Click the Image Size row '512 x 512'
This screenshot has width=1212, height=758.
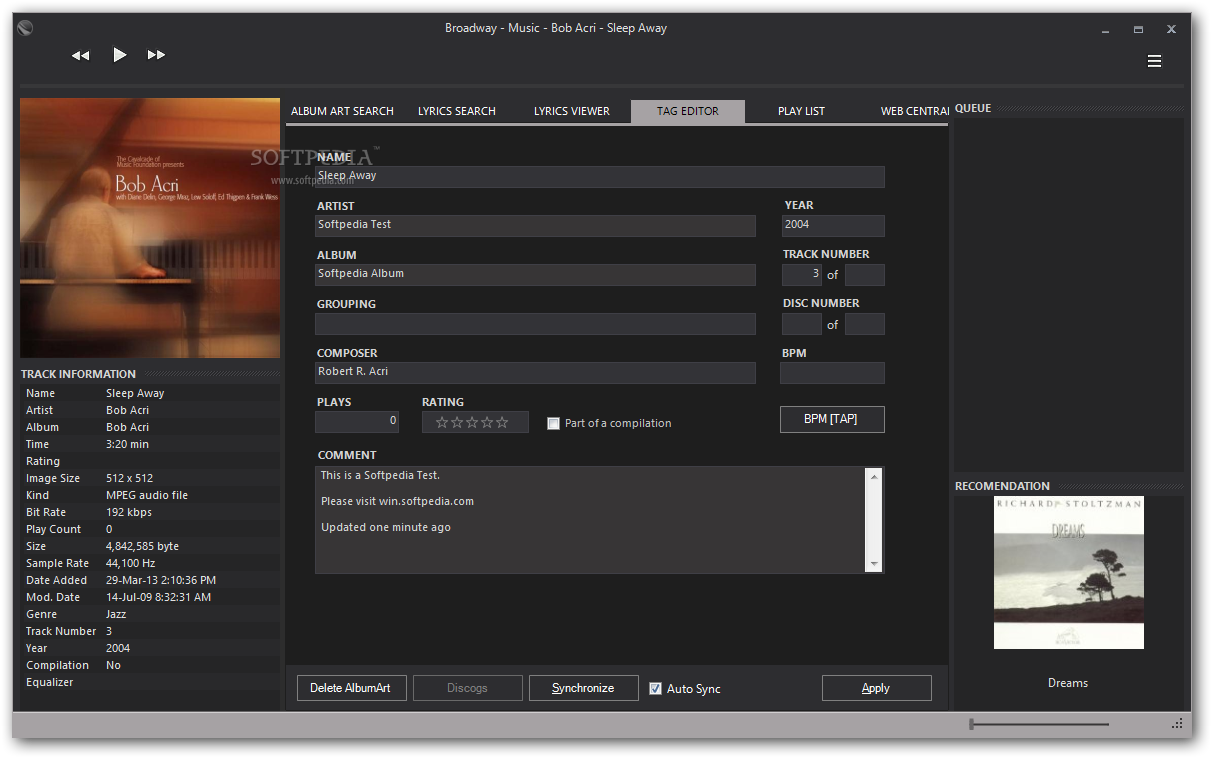click(x=151, y=478)
